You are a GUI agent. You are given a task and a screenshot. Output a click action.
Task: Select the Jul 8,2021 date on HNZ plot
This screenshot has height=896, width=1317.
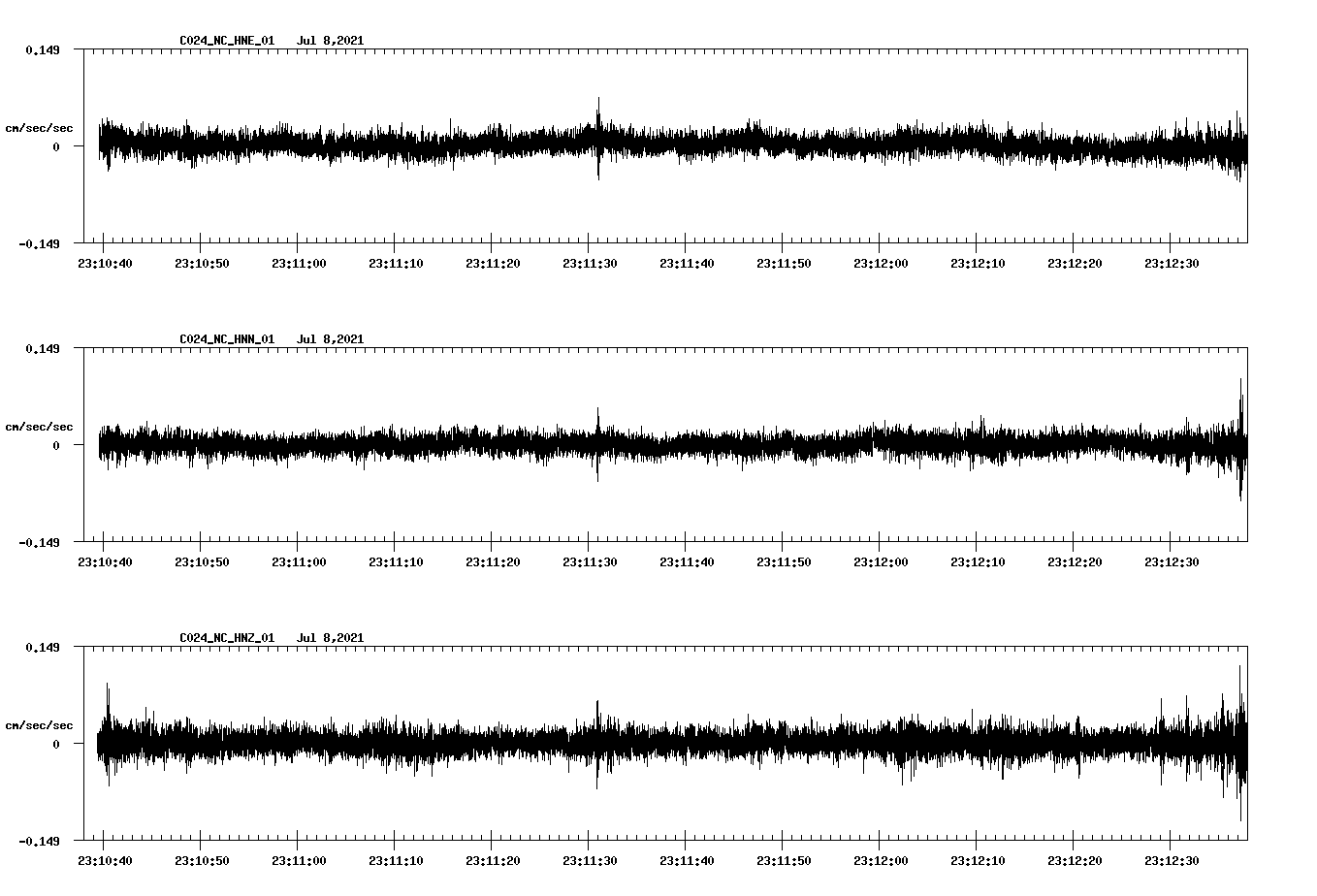[x=330, y=638]
